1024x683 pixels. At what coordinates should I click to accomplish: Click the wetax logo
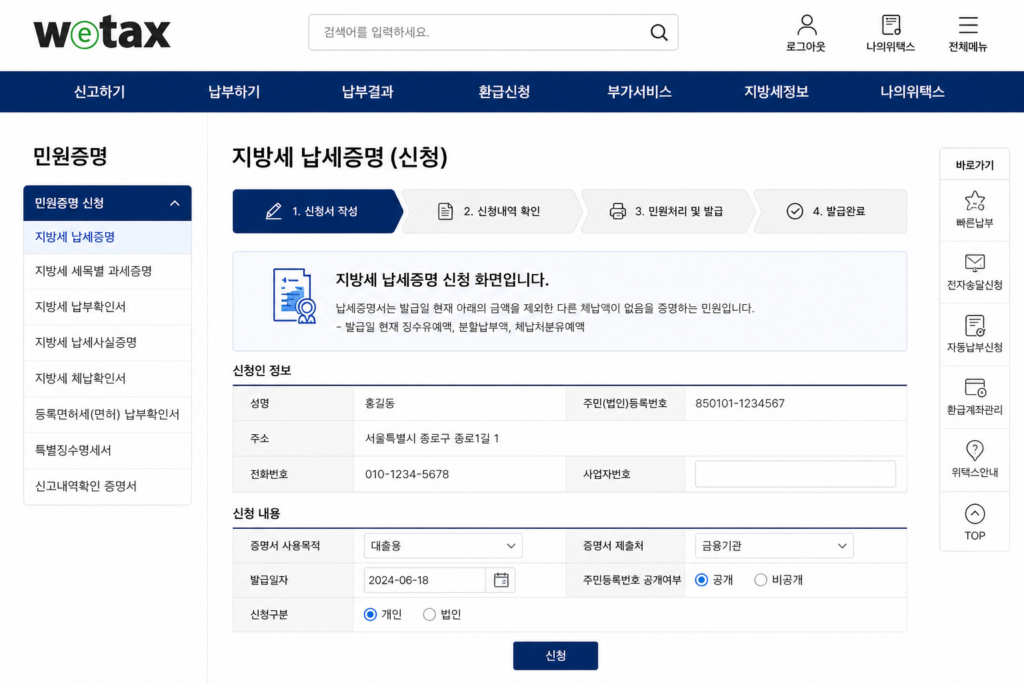pos(102,33)
